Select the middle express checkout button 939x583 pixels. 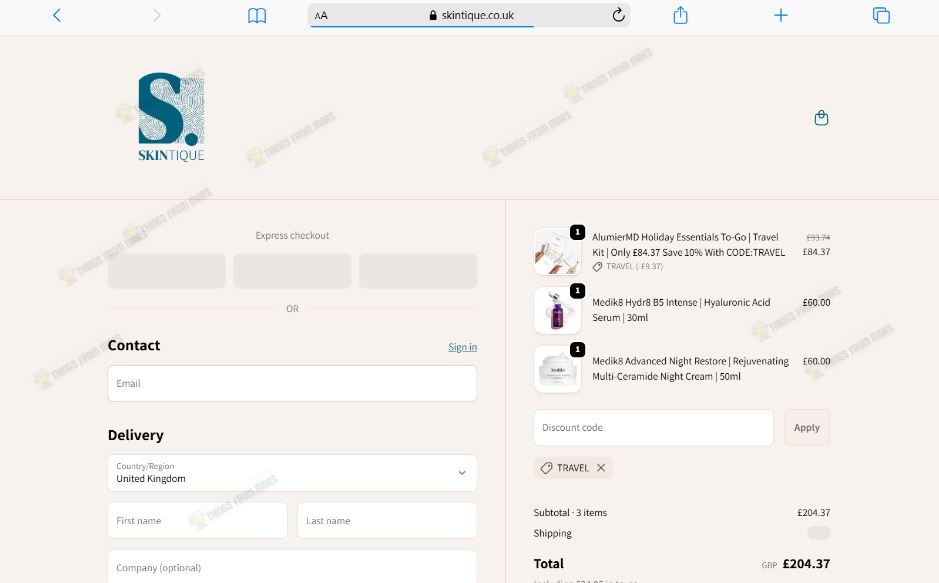pos(292,271)
